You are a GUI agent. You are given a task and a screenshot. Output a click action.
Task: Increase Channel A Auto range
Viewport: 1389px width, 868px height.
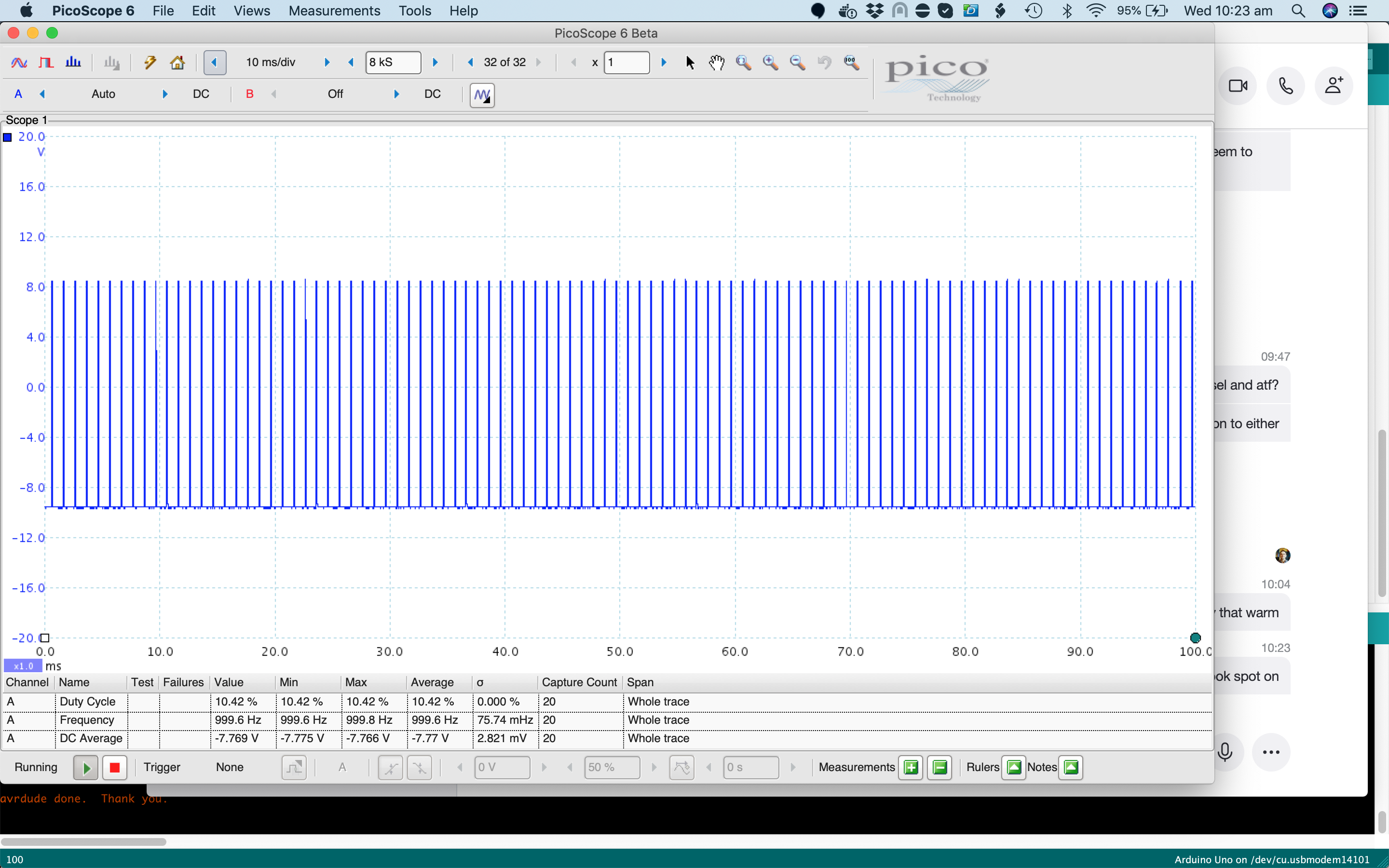coord(165,94)
